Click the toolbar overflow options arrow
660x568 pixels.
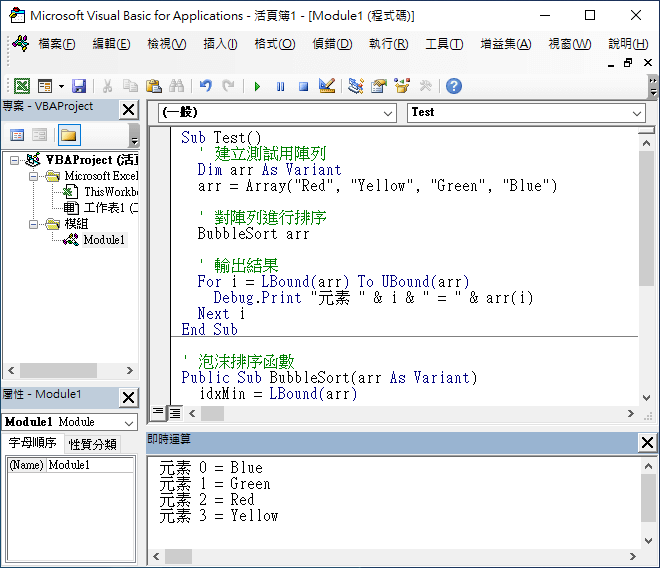(652, 86)
